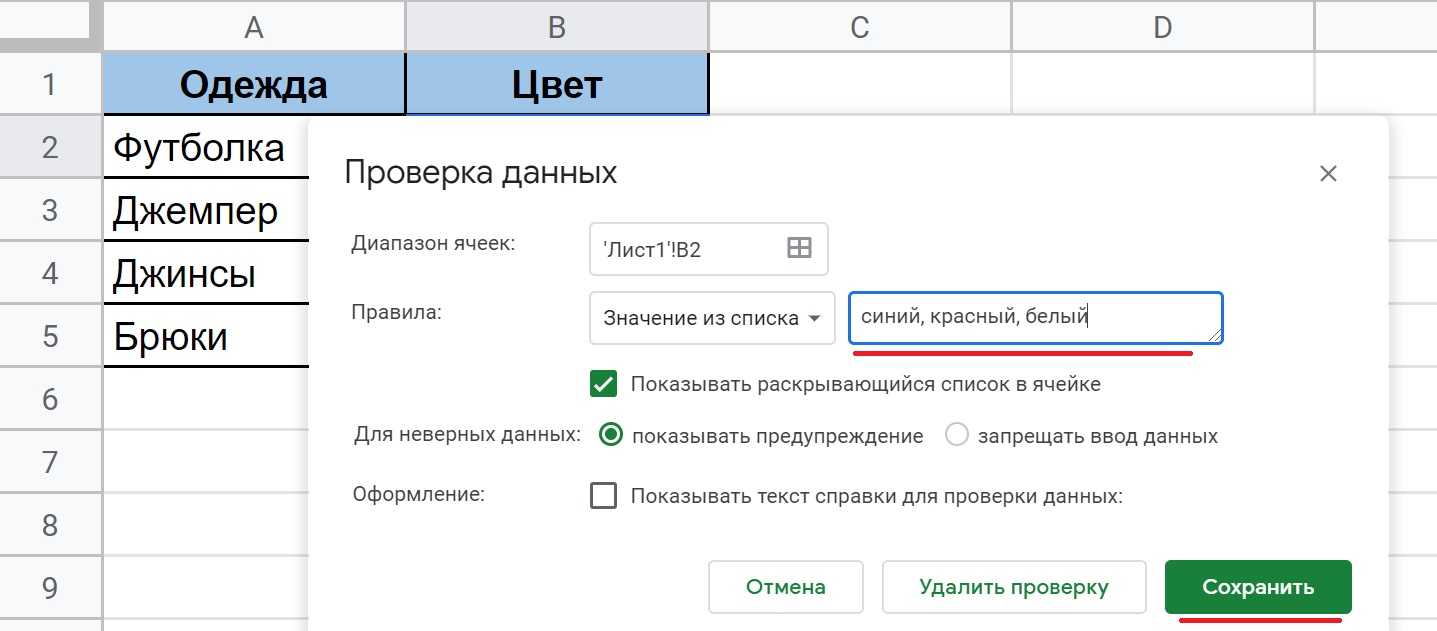Select row 2 header
Image resolution: width=1437 pixels, height=631 pixels.
50,147
